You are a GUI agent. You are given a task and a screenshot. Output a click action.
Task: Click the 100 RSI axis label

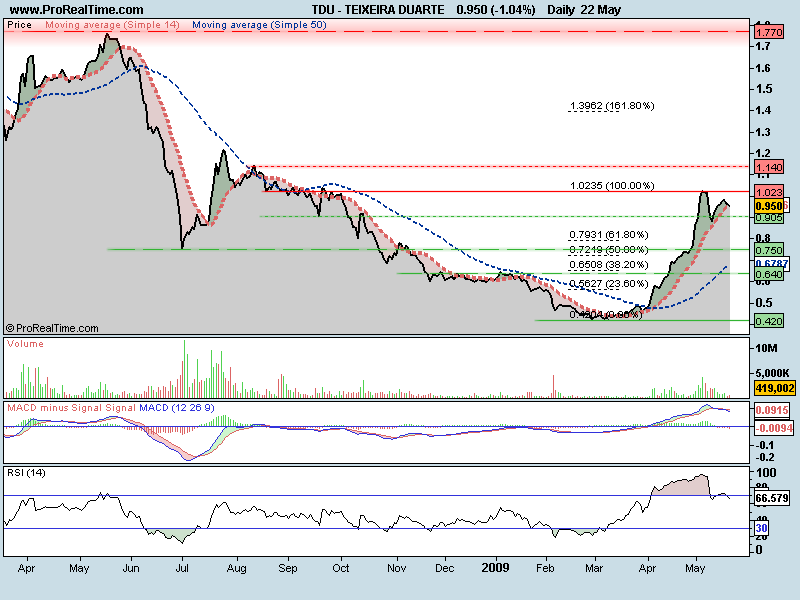click(766, 473)
